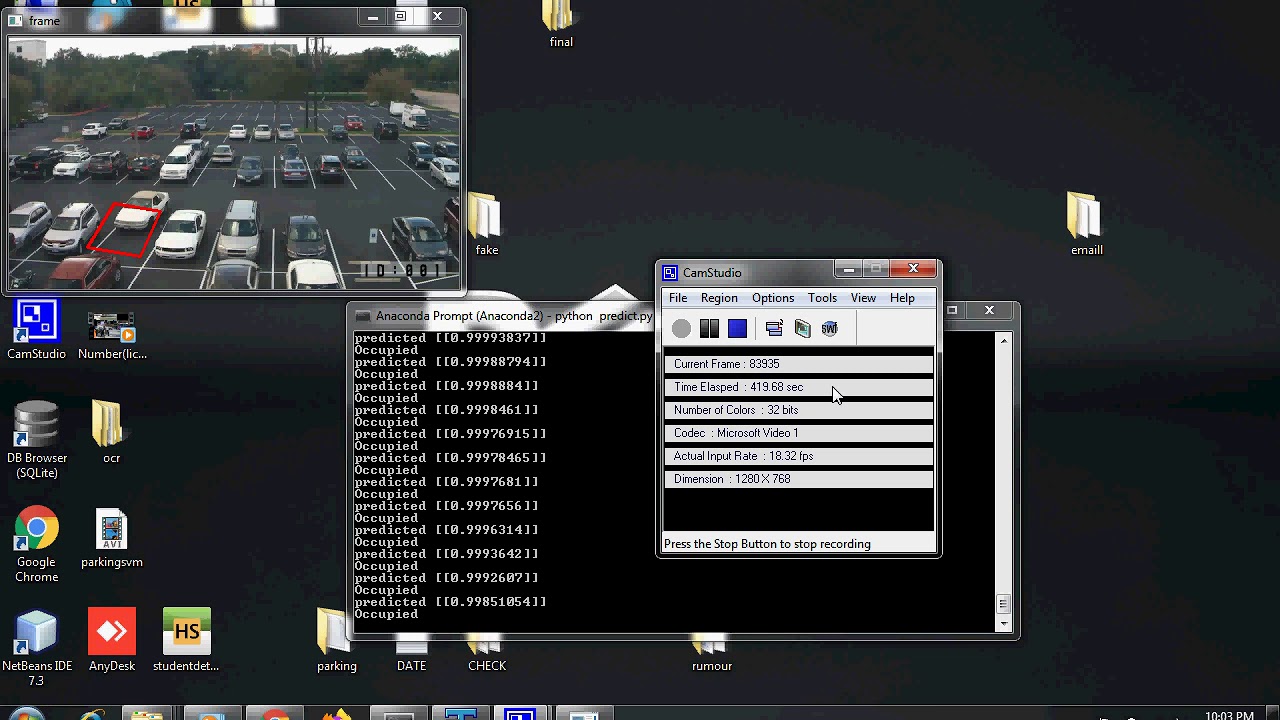Click the Anaconda Prompt title bar icon
This screenshot has height=720, width=1280.
coord(362,316)
